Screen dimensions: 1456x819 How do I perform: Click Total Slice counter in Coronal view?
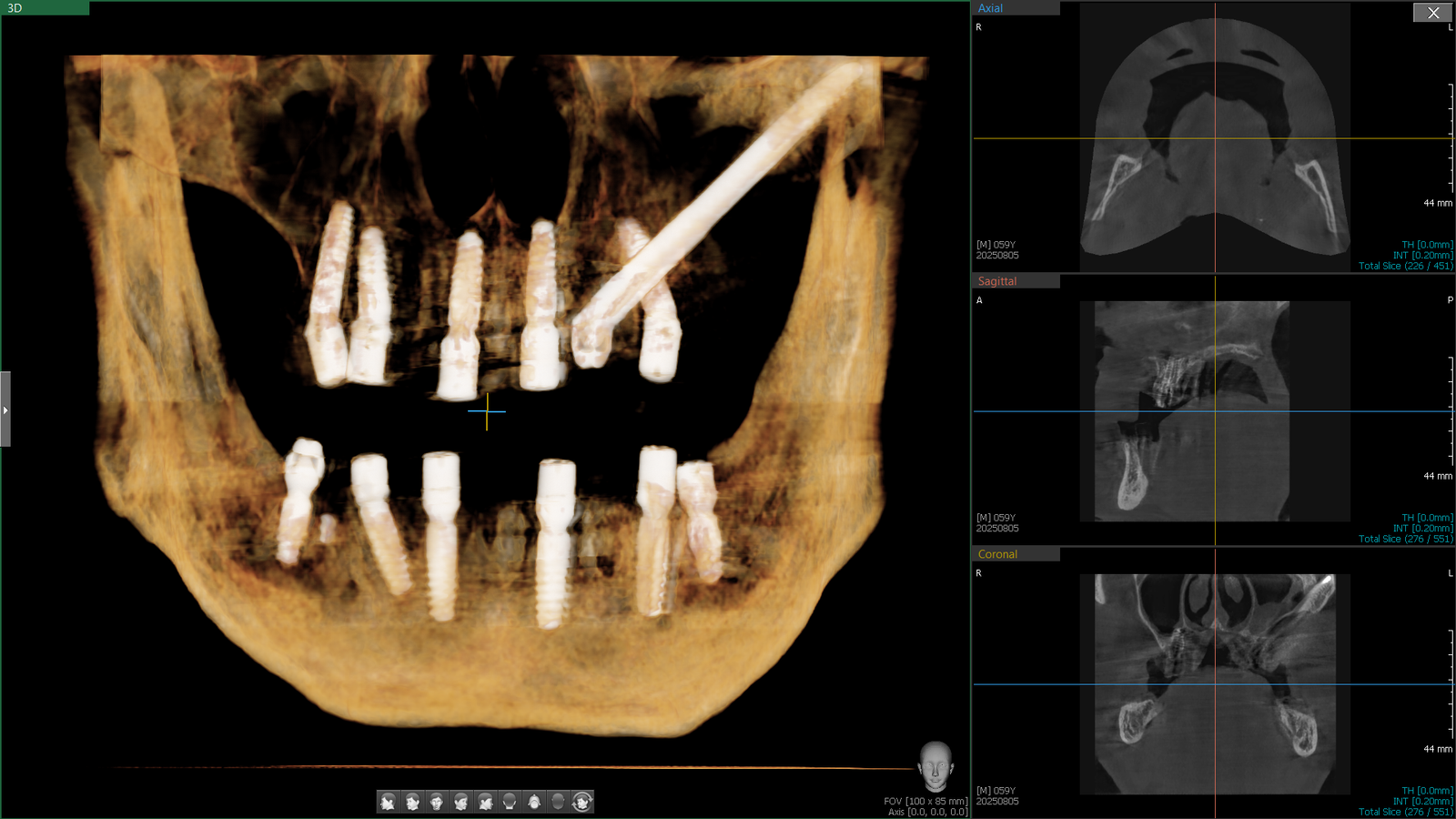pyautogui.click(x=1405, y=812)
